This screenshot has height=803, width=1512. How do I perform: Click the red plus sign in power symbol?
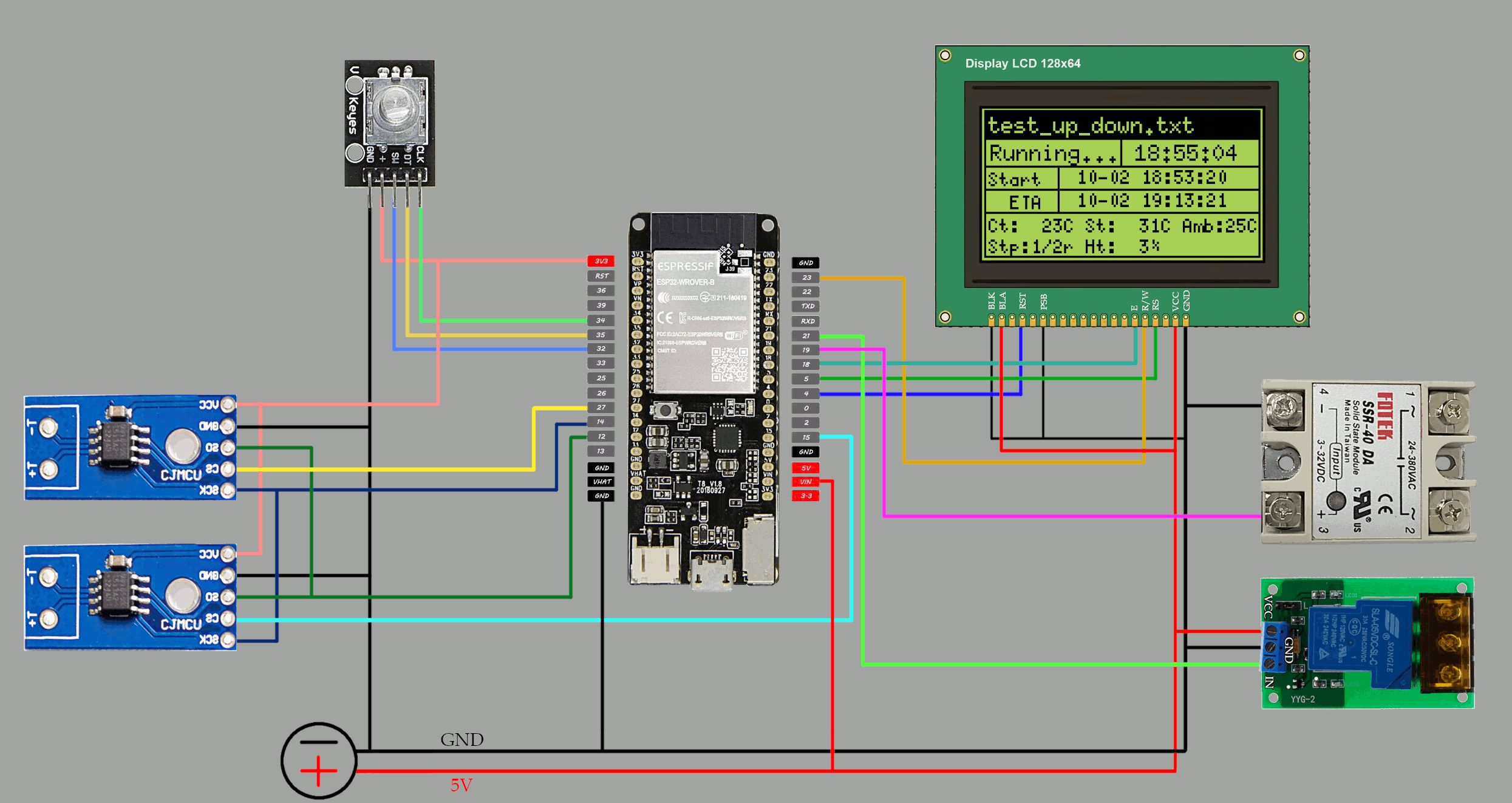coord(318,771)
